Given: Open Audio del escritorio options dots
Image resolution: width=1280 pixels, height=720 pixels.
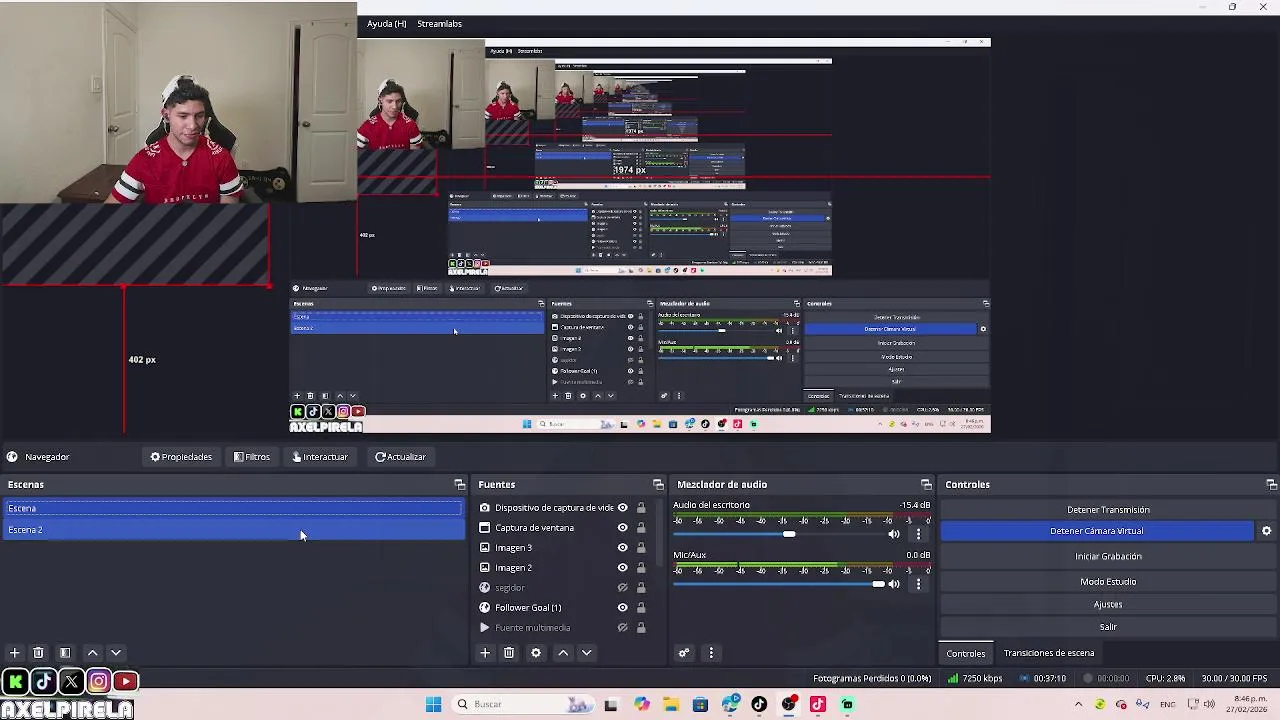Looking at the screenshot, I should (x=918, y=534).
